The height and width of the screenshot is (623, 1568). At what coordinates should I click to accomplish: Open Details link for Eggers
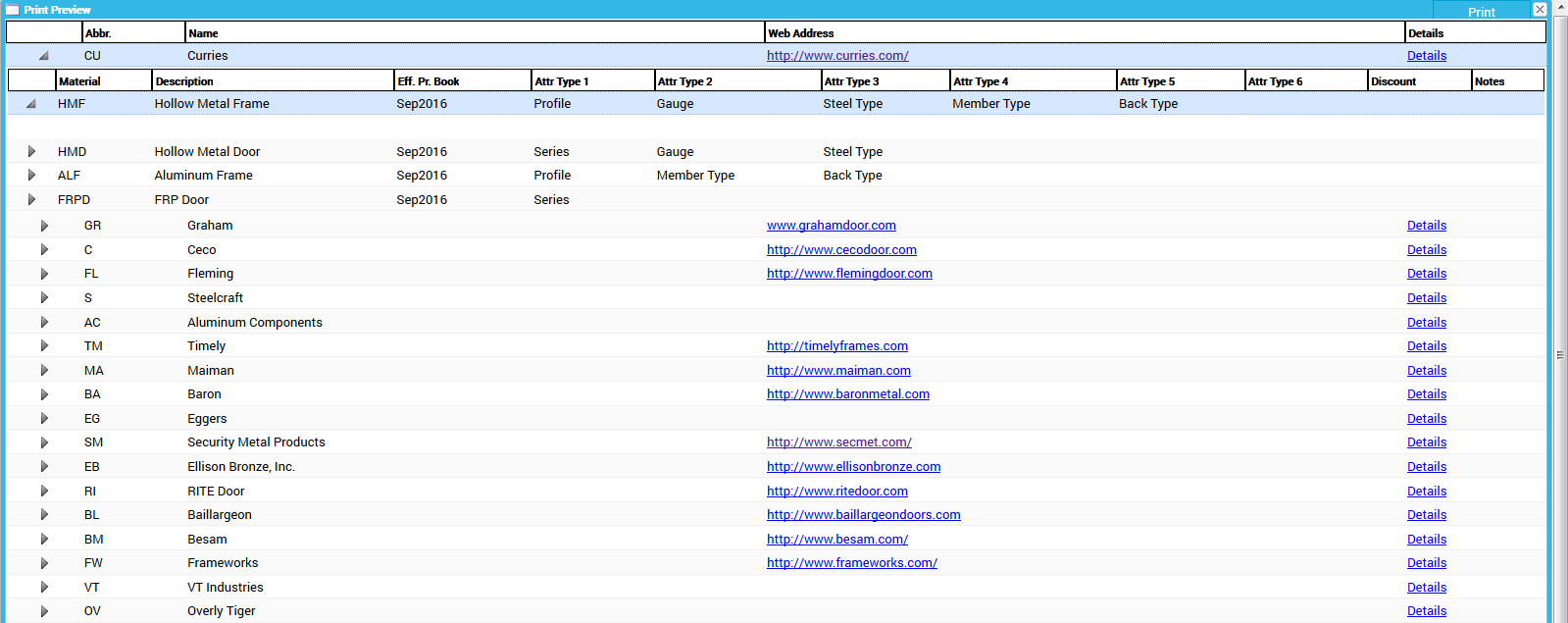point(1426,419)
